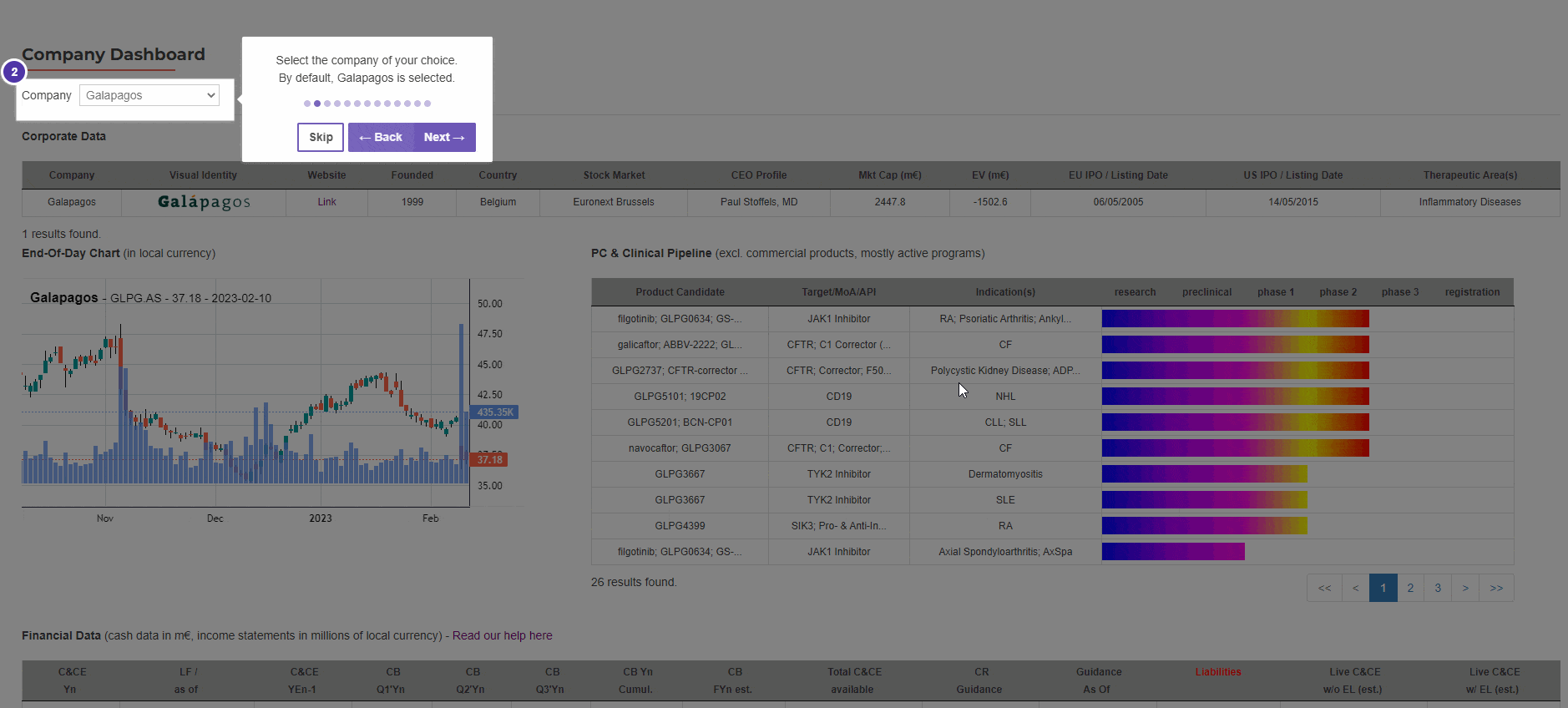Image resolution: width=1568 pixels, height=708 pixels.
Task: Jump to first pipeline page with <<
Action: point(1324,588)
